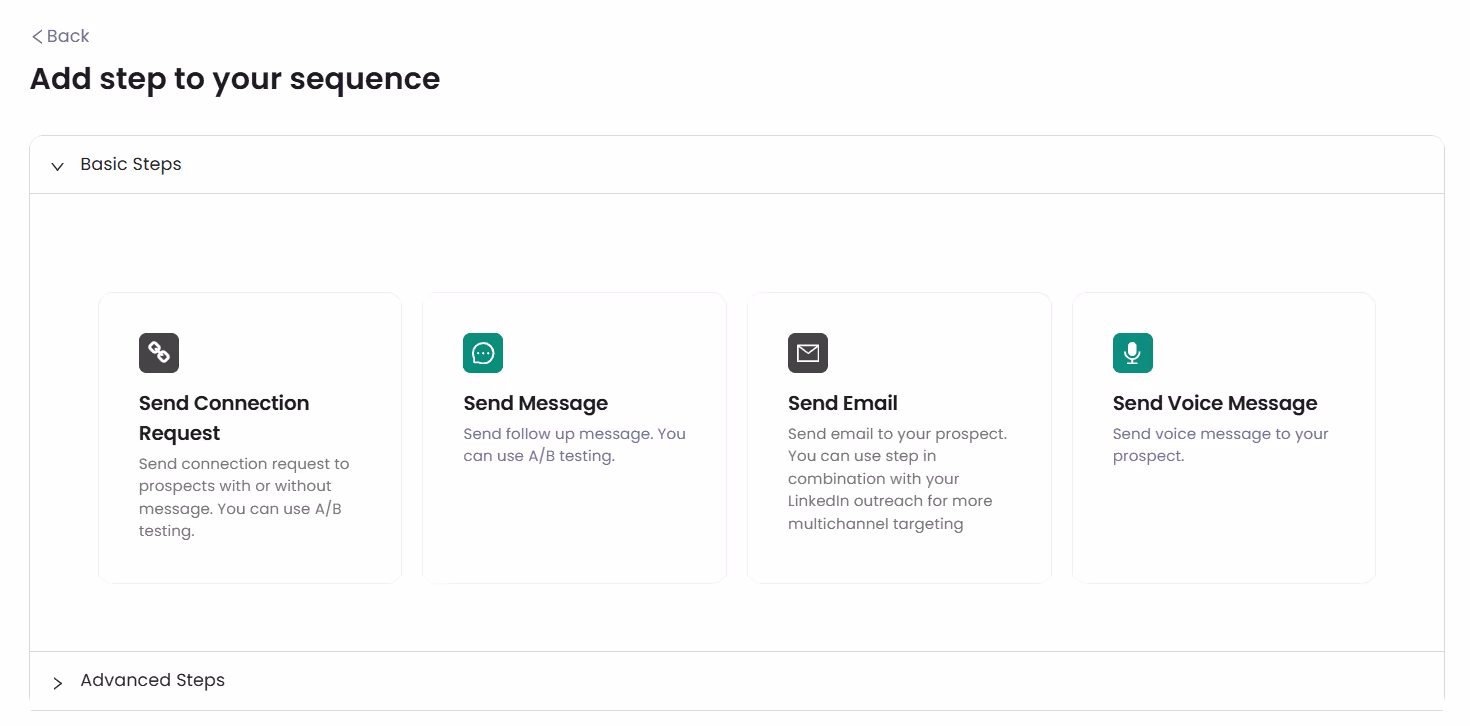This screenshot has height=726, width=1470.
Task: Collapse the Basic Steps section using its chevron
Action: pyautogui.click(x=57, y=165)
